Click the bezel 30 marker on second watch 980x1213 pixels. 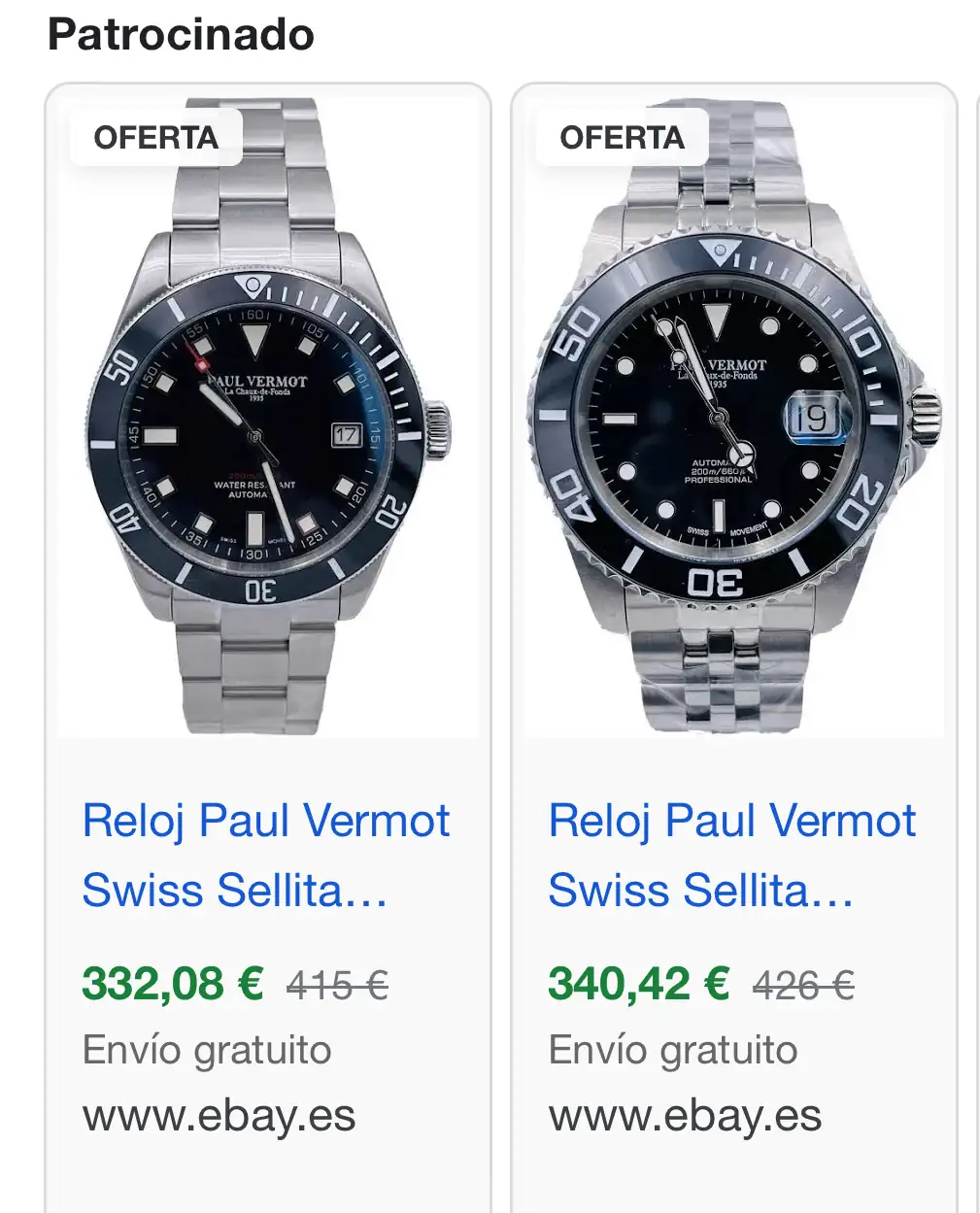(x=716, y=583)
